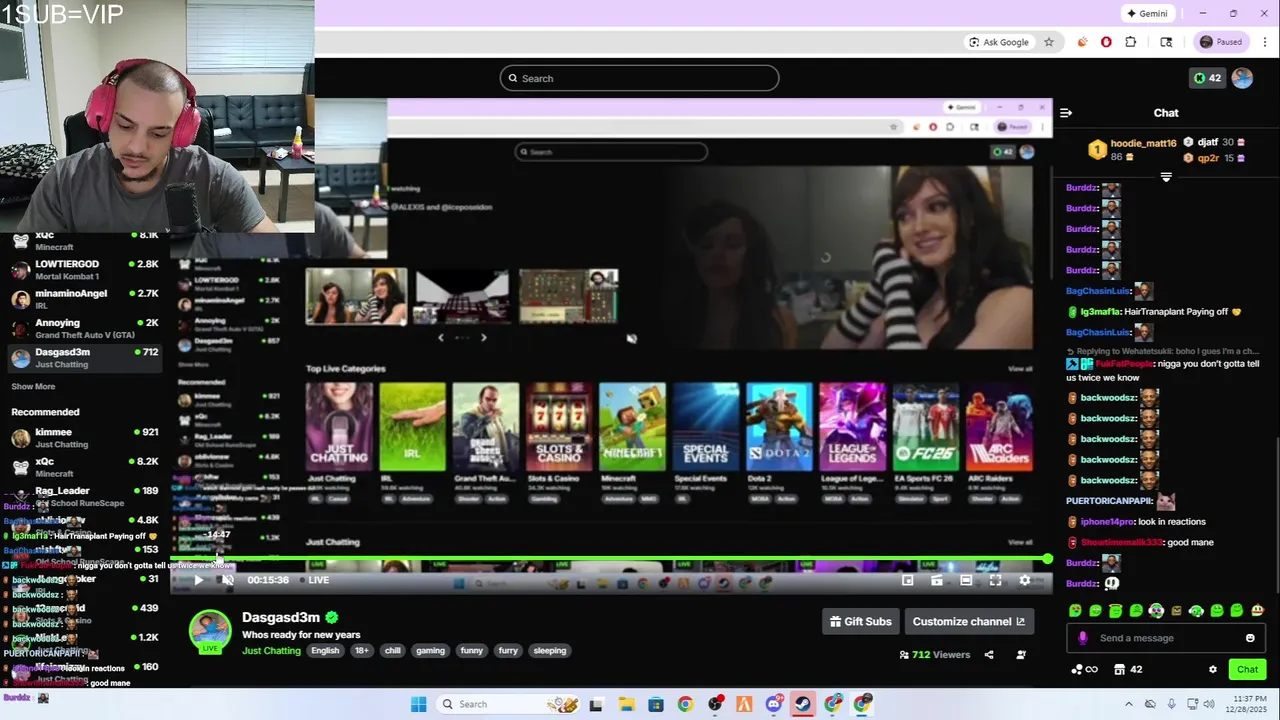Bookmark this tab with star icon

pyautogui.click(x=1049, y=42)
